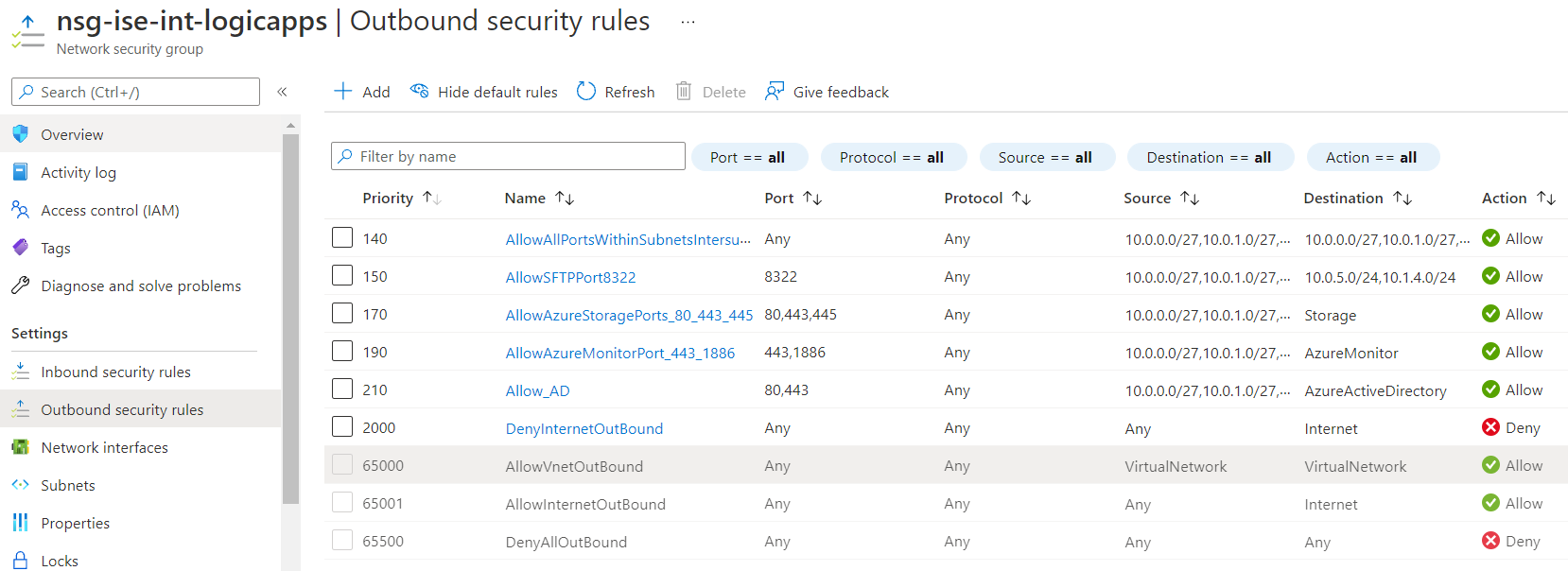Click the magnifier icon in Filter by name
The width and height of the screenshot is (1568, 571).
tap(346, 156)
